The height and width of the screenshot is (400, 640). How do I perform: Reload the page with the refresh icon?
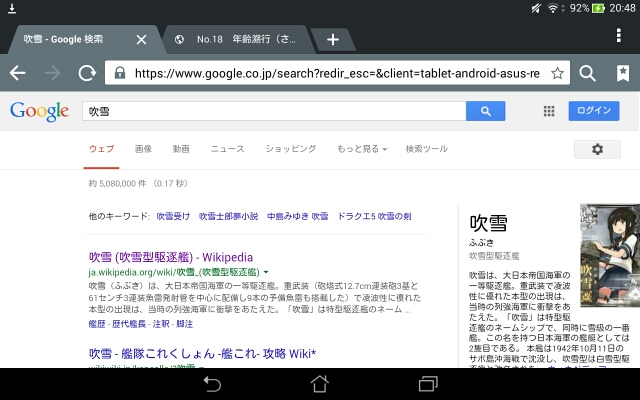[x=86, y=73]
